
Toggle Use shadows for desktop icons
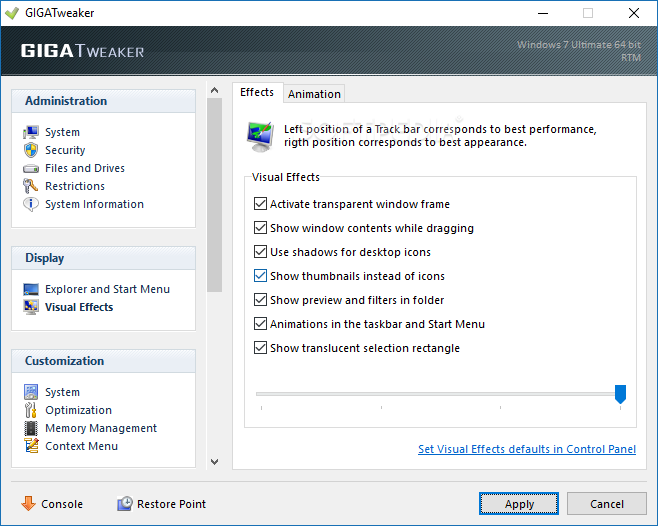point(260,252)
